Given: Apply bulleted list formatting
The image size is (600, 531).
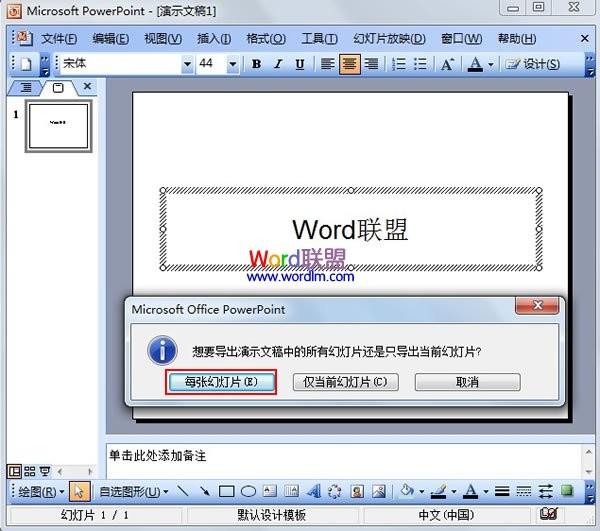Looking at the screenshot, I should [x=420, y=64].
